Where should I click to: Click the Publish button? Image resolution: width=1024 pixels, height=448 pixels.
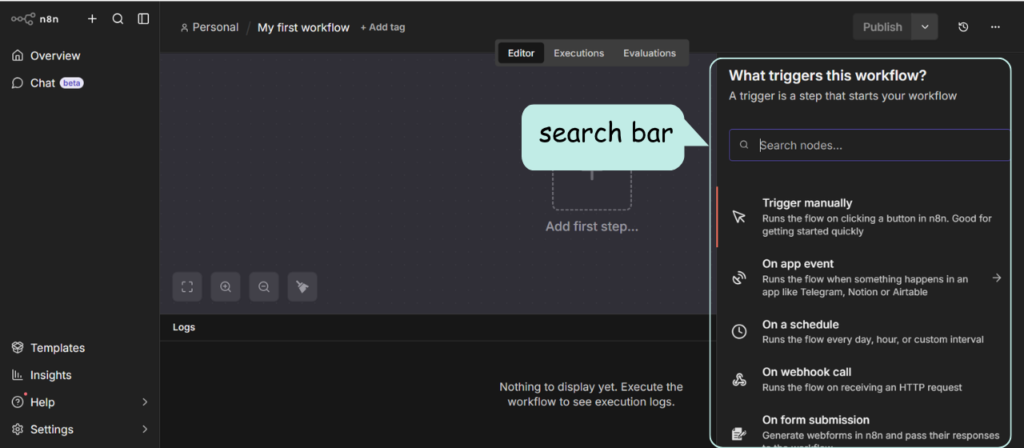[882, 27]
